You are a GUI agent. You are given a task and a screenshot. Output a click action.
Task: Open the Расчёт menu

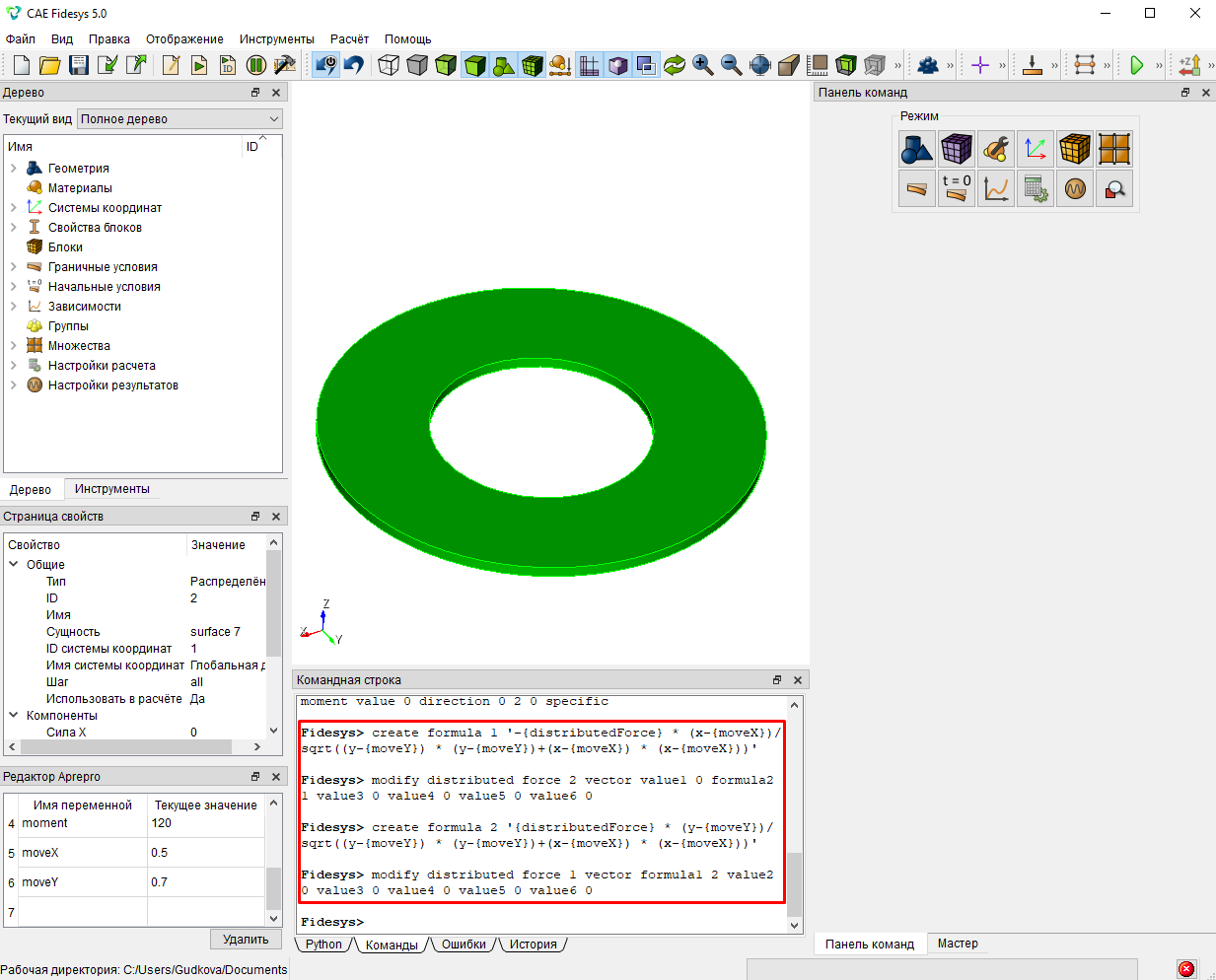(x=349, y=39)
